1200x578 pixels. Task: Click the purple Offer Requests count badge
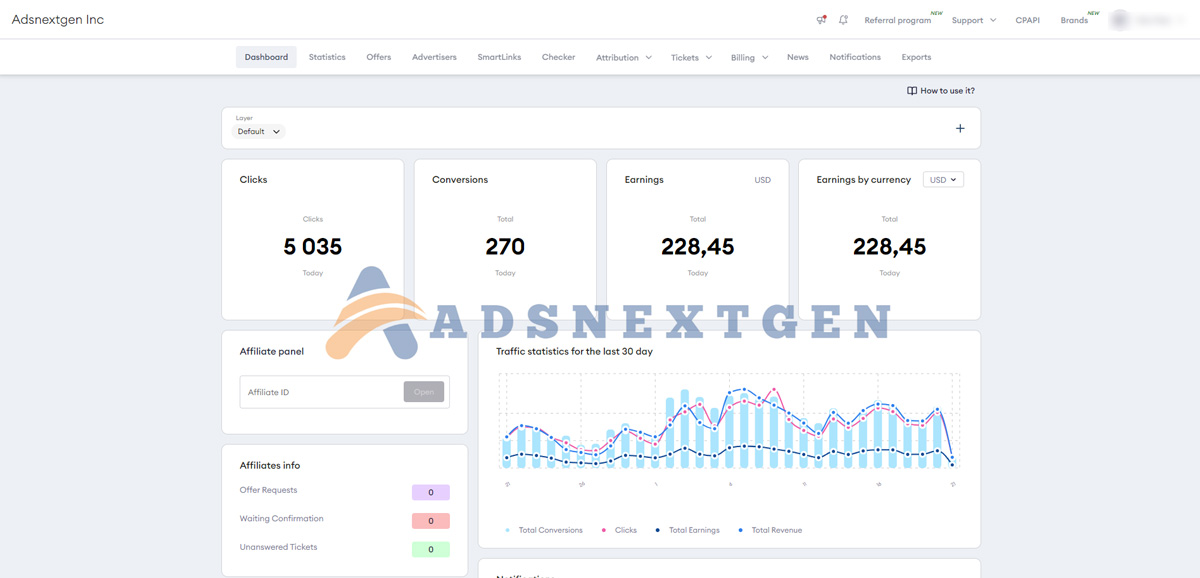pos(430,492)
